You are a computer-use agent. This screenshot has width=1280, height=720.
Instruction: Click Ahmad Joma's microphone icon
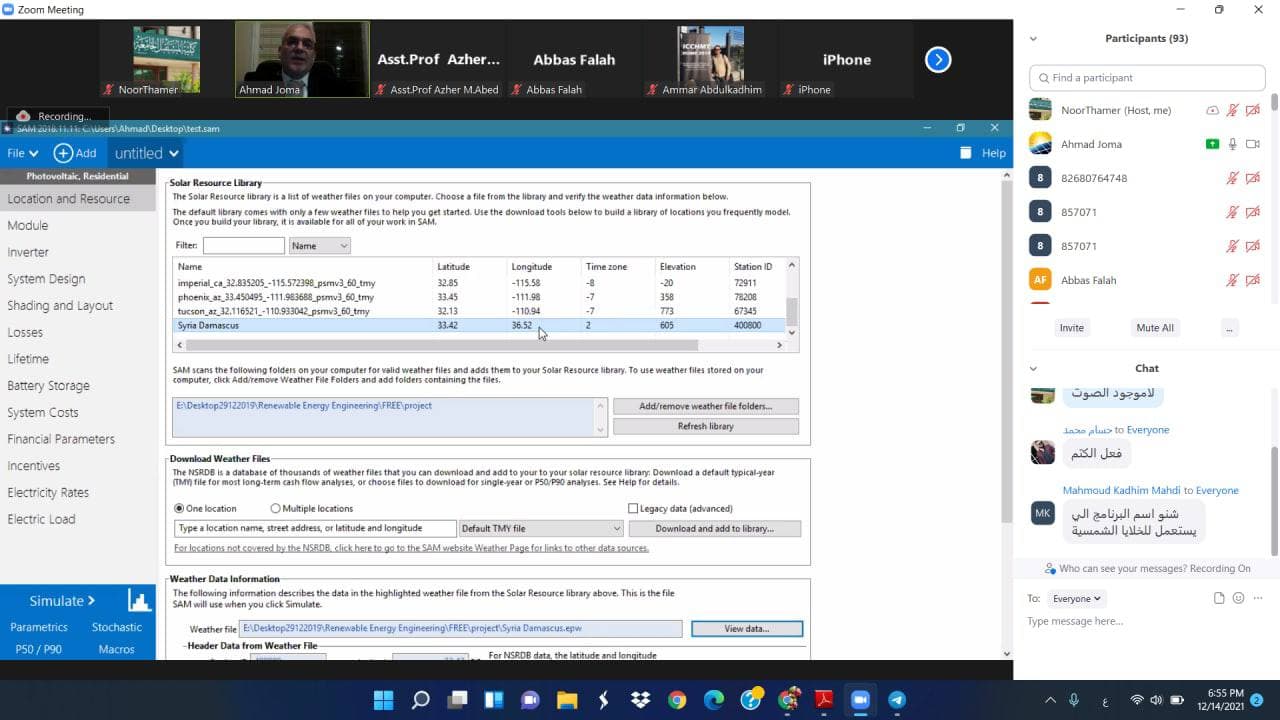coord(1233,144)
